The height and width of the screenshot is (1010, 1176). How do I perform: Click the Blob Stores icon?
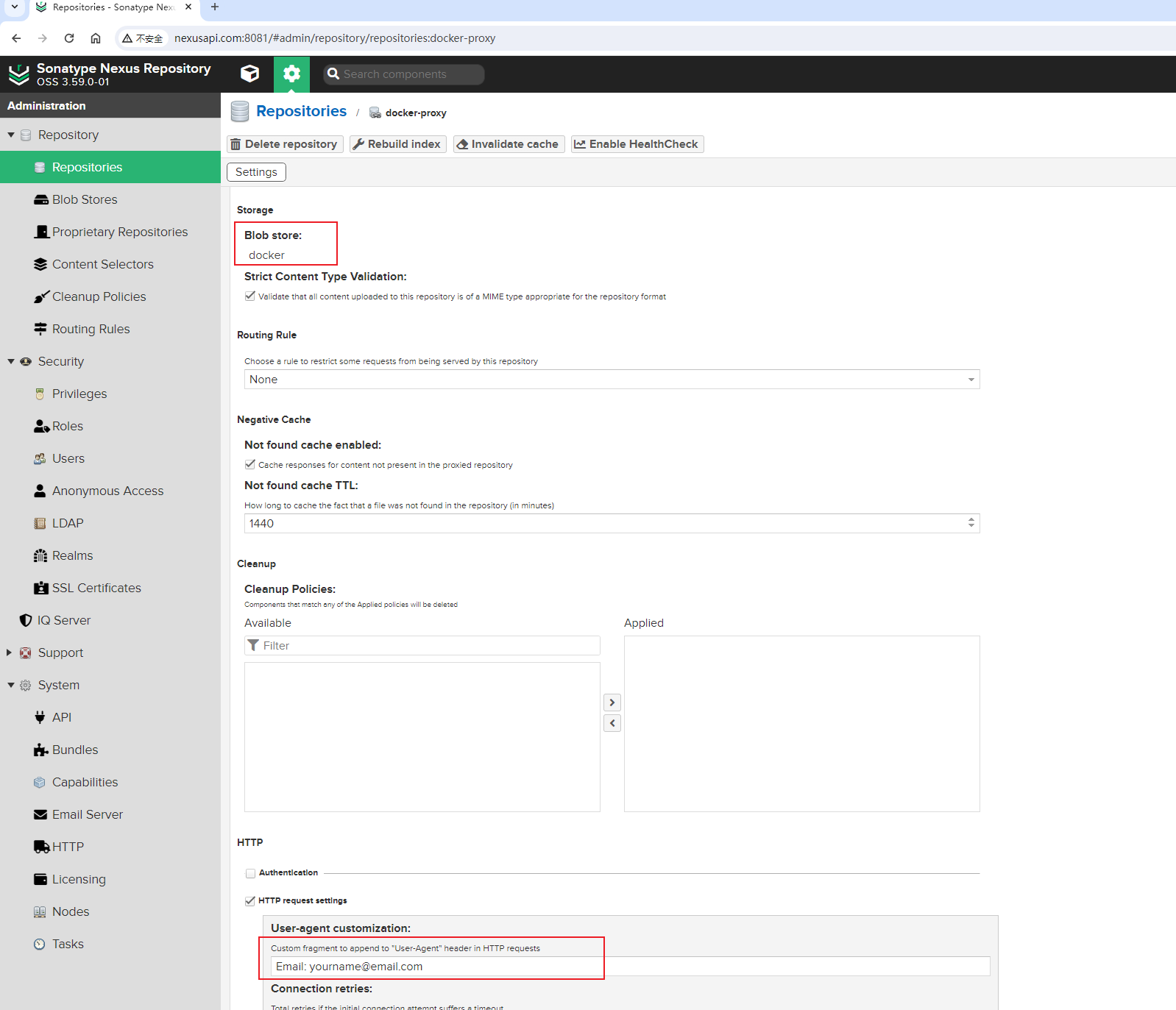41,200
